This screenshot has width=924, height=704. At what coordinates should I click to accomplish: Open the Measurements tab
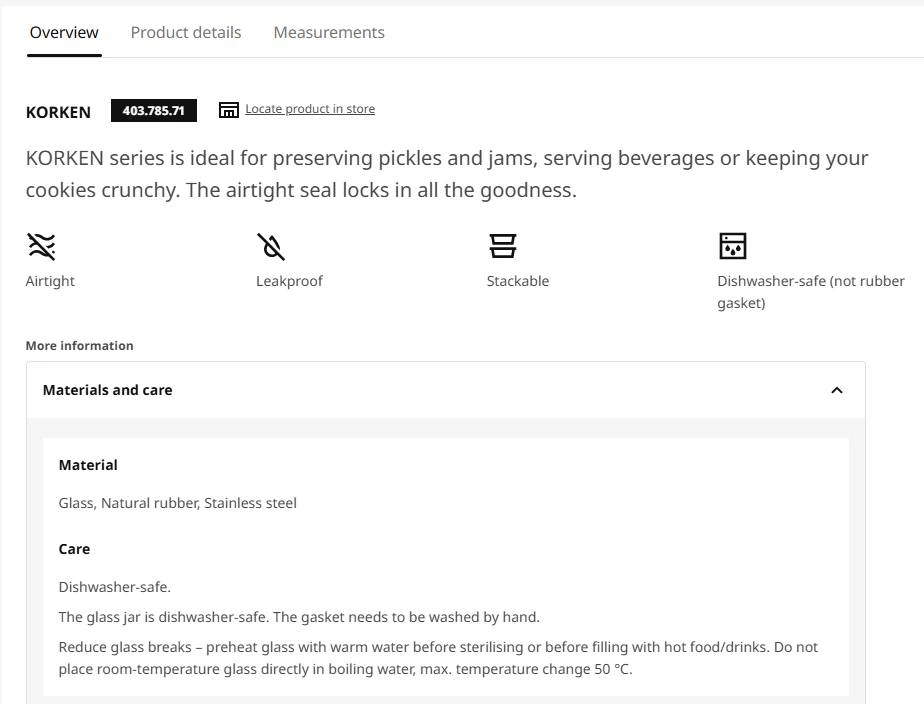pos(329,32)
